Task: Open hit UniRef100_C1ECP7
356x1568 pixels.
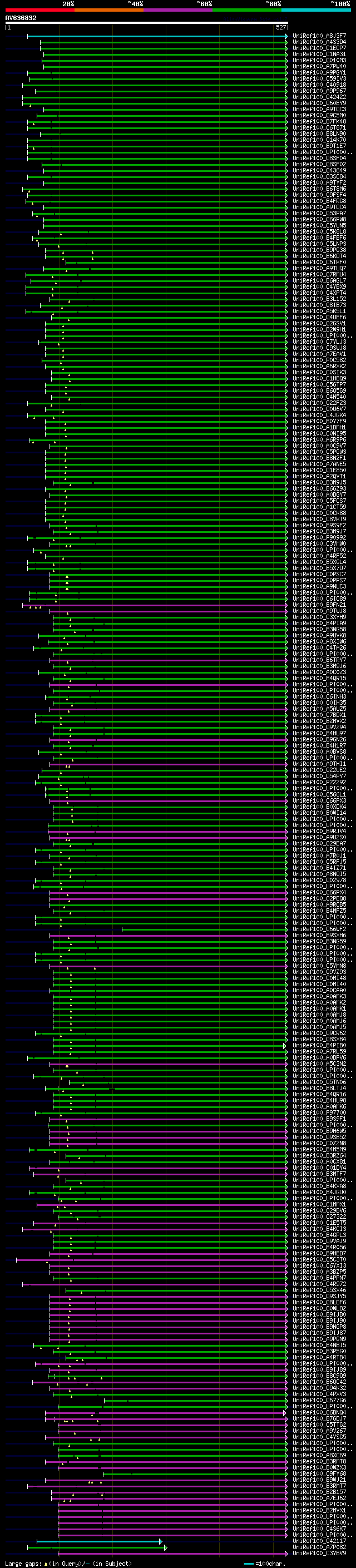Action: pos(319,48)
